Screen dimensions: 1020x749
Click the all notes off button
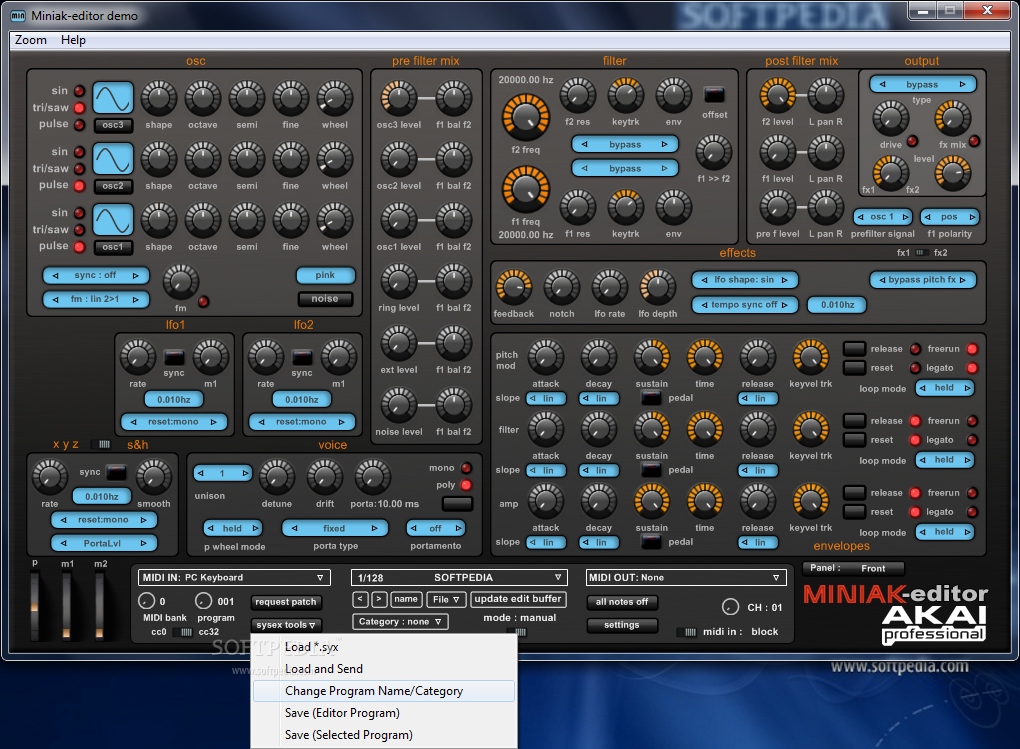pyautogui.click(x=622, y=603)
